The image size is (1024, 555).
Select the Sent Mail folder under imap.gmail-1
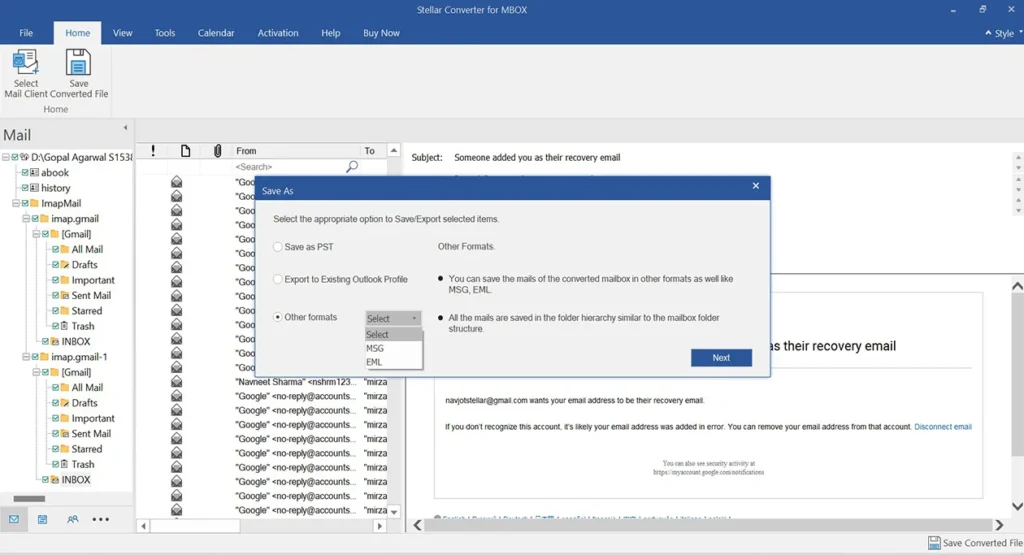pyautogui.click(x=91, y=434)
